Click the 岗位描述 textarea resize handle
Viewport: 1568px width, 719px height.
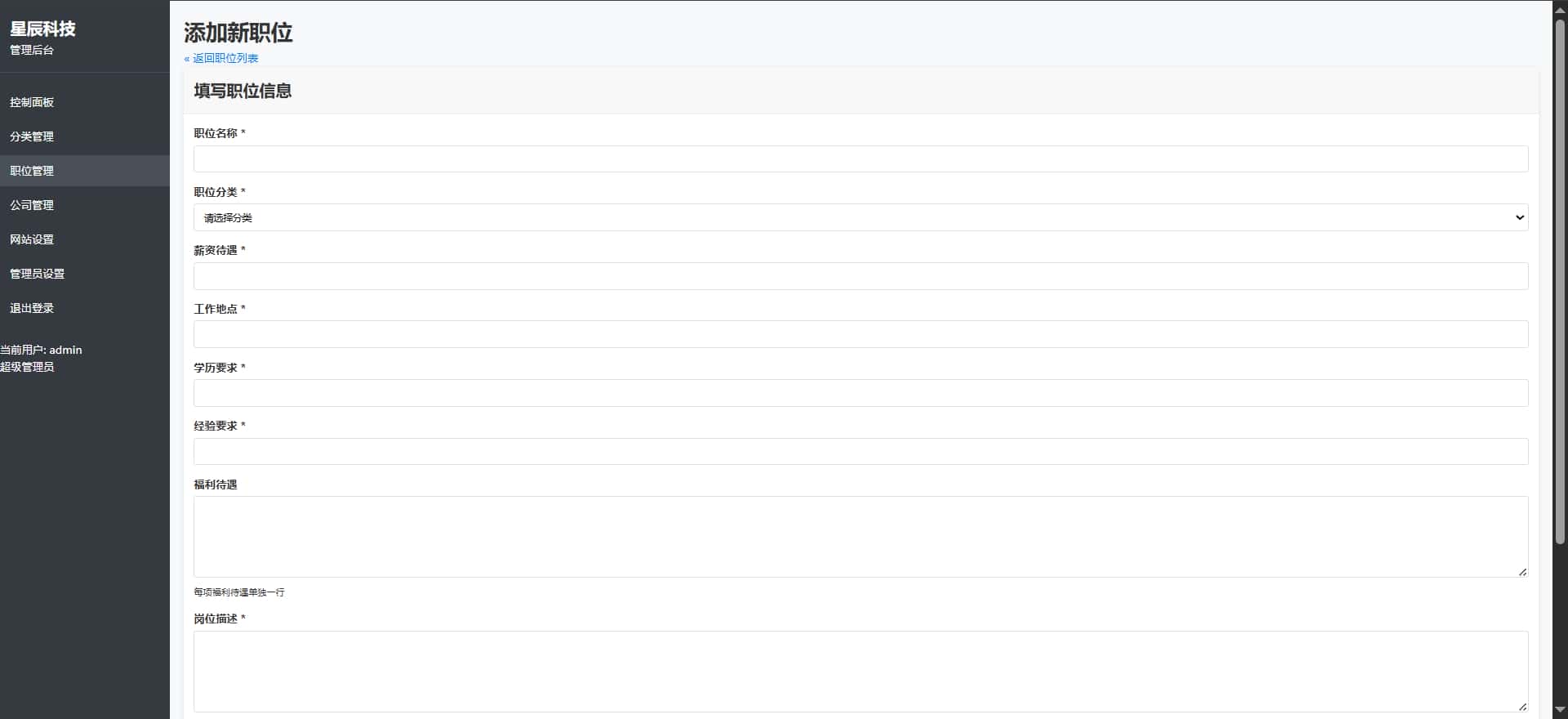pyautogui.click(x=1522, y=707)
